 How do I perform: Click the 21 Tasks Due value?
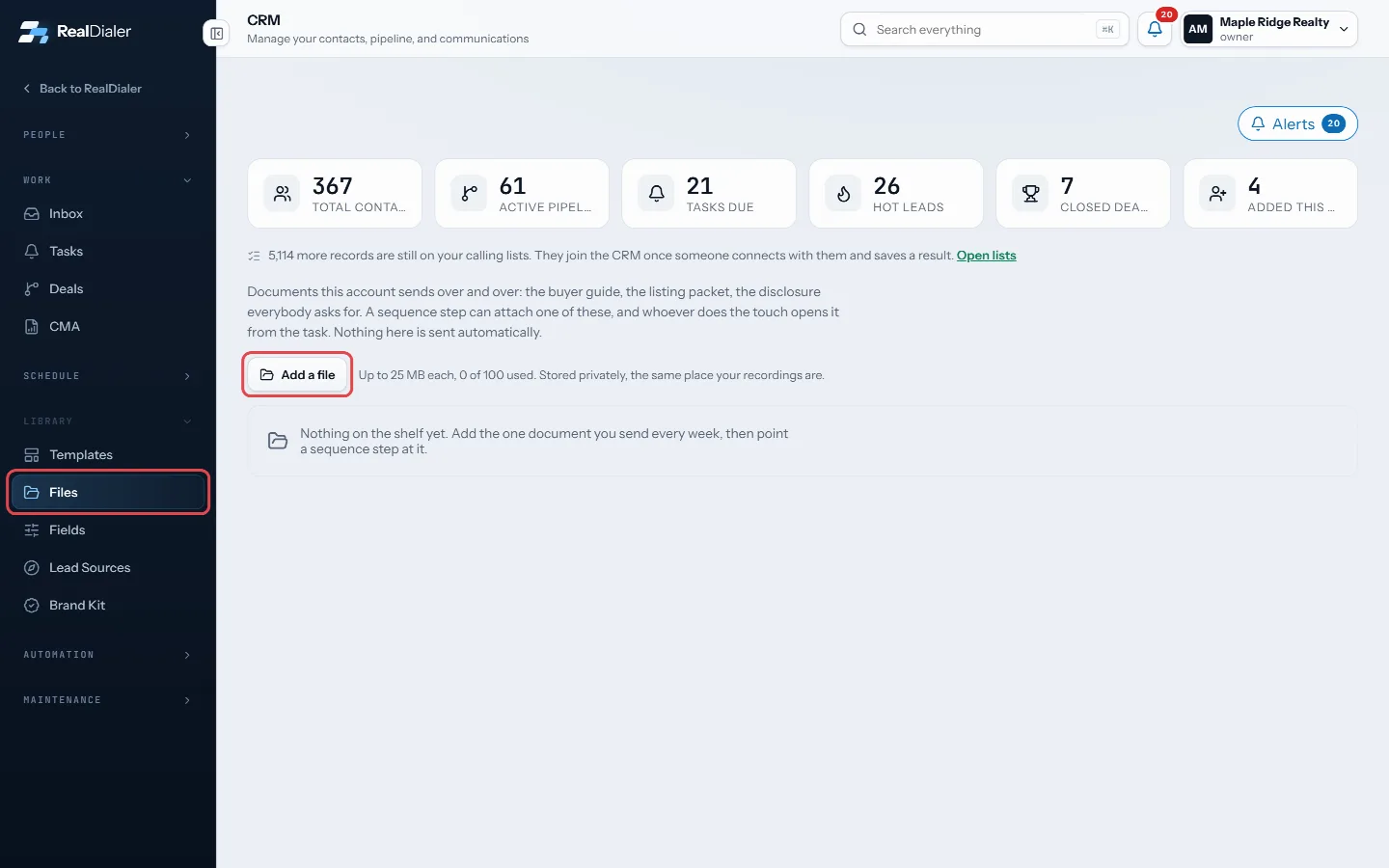[x=699, y=185]
